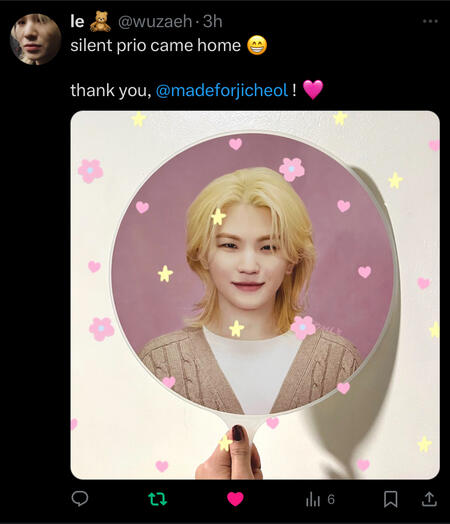Click the grinning face emoji in the tweet
The height and width of the screenshot is (524, 450).
tap(257, 45)
